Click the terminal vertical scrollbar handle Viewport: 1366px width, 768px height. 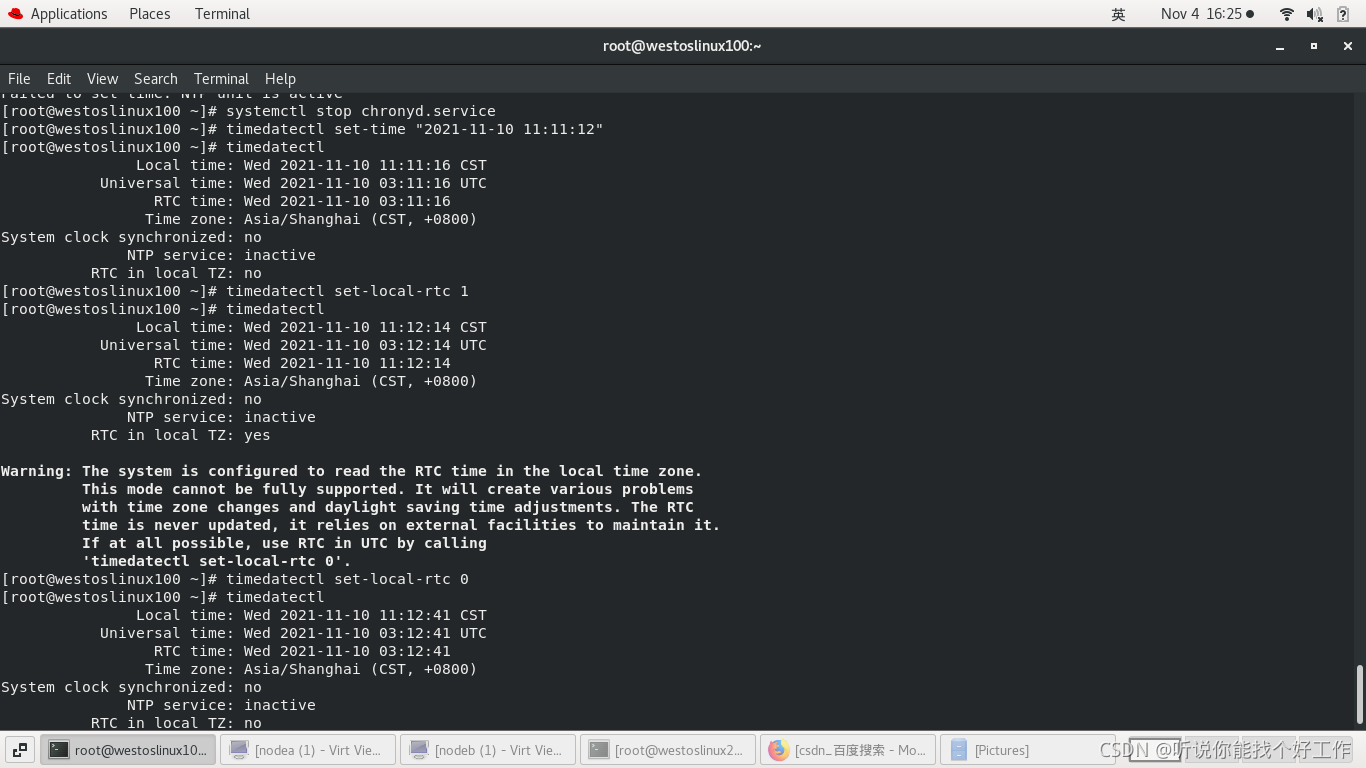1359,694
